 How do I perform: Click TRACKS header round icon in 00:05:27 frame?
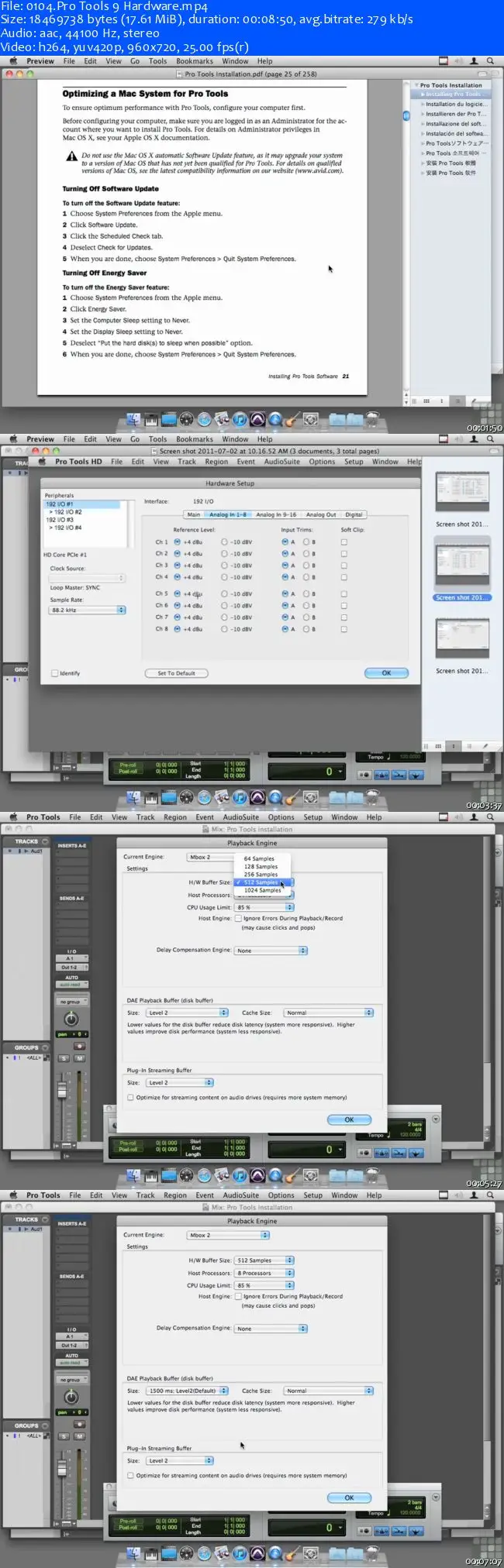(x=45, y=841)
